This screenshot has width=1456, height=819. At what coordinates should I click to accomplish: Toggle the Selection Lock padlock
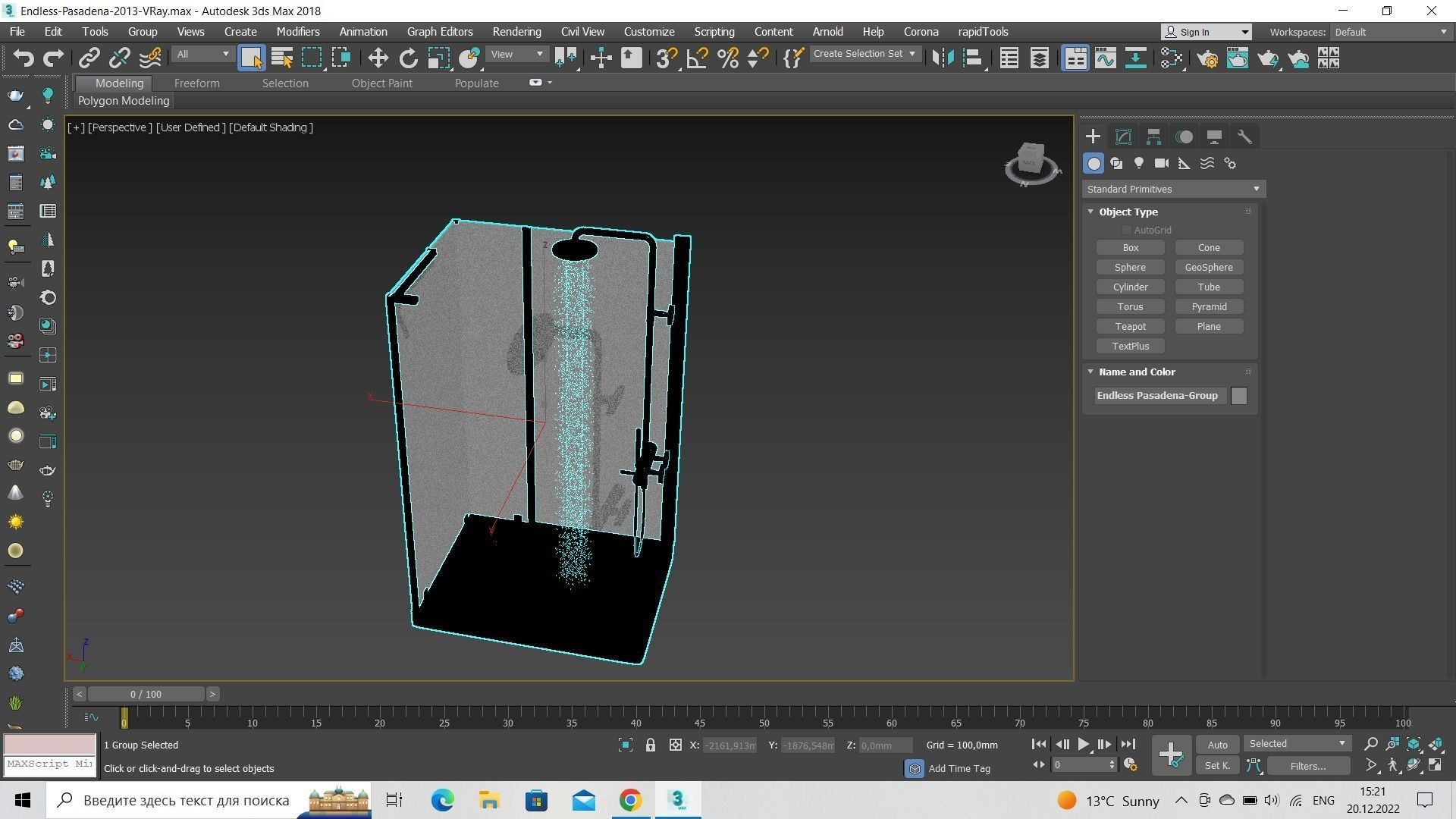[651, 745]
